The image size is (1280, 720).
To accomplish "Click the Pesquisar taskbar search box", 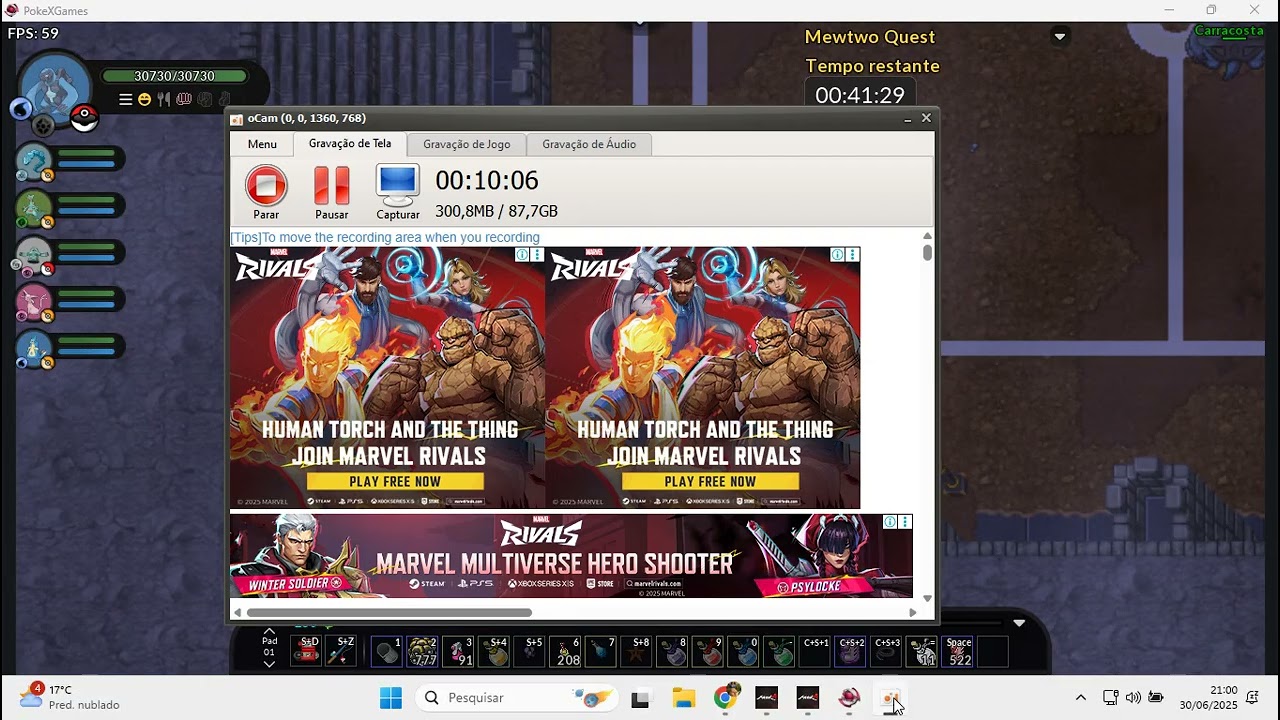I will point(517,698).
